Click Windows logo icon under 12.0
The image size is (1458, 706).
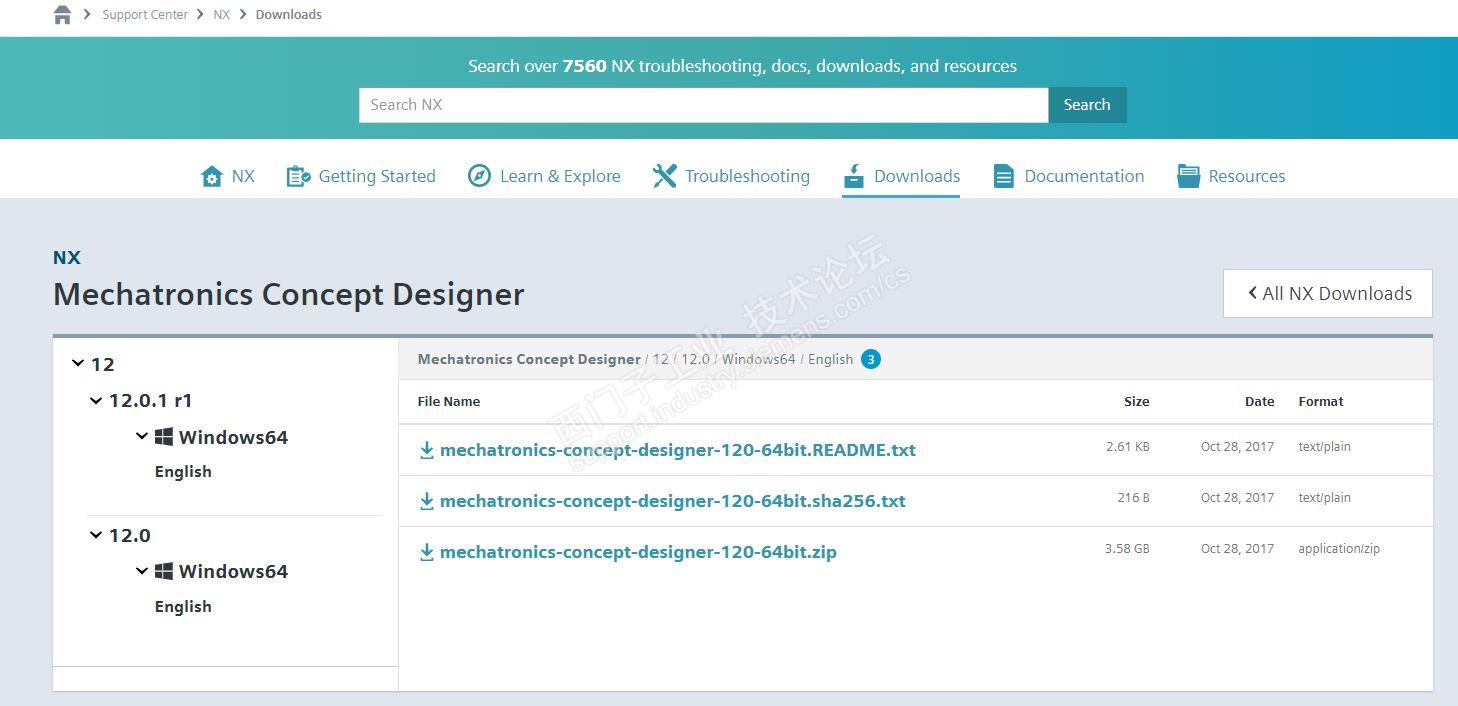(164, 571)
